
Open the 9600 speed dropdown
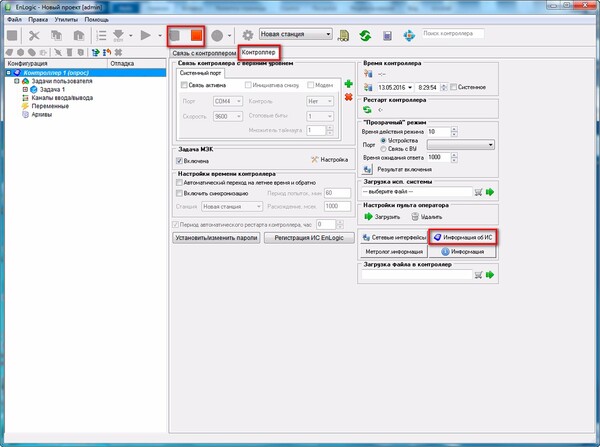click(228, 116)
